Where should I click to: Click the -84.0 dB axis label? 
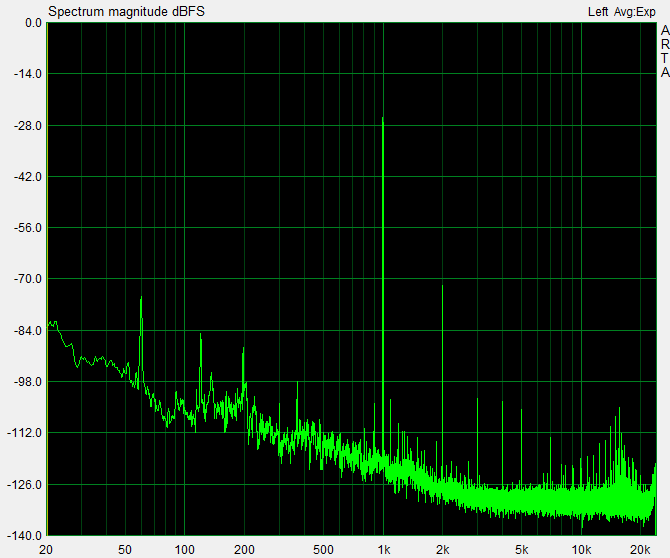[x=28, y=331]
